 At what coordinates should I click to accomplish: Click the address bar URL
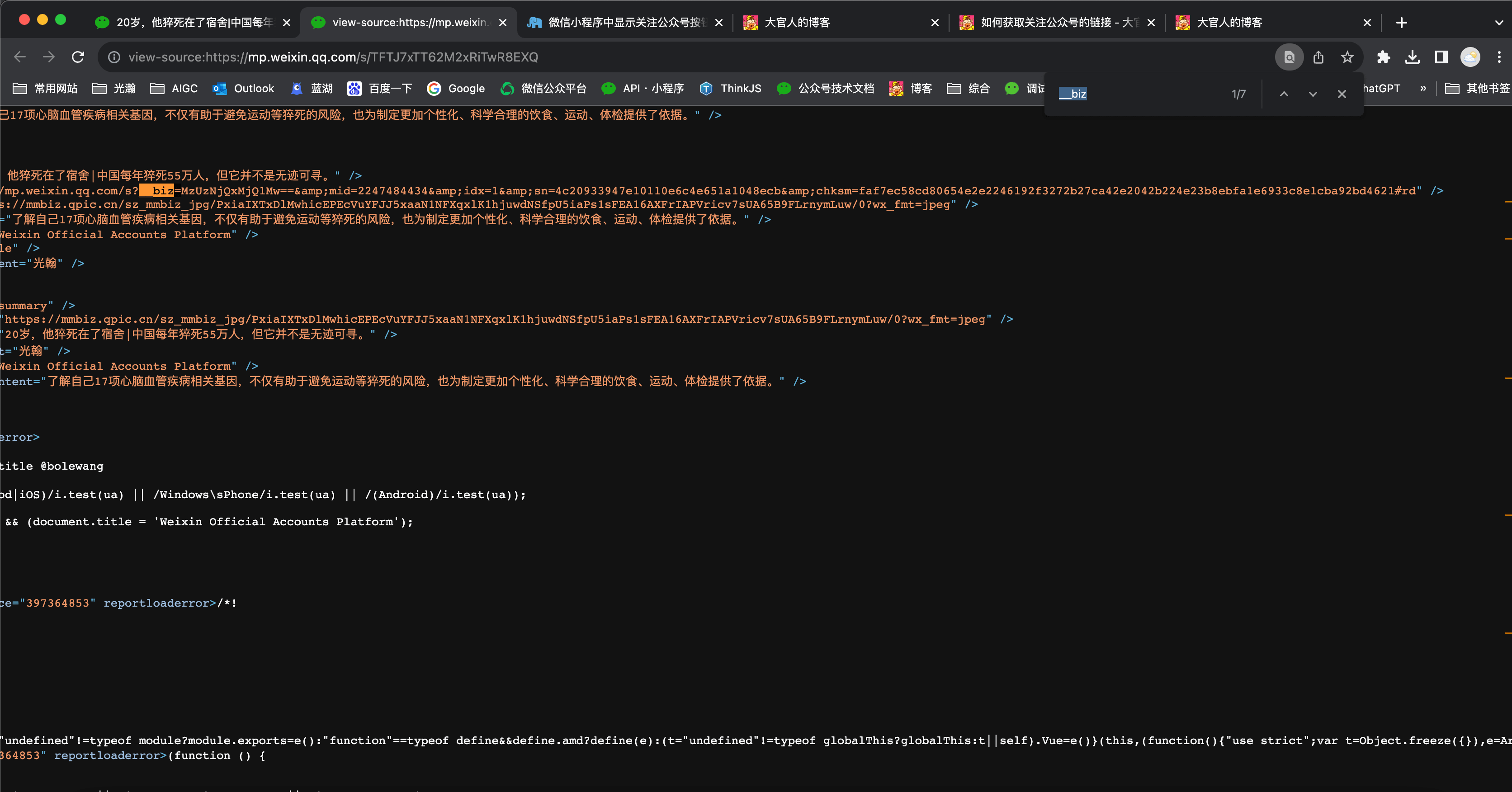click(333, 57)
